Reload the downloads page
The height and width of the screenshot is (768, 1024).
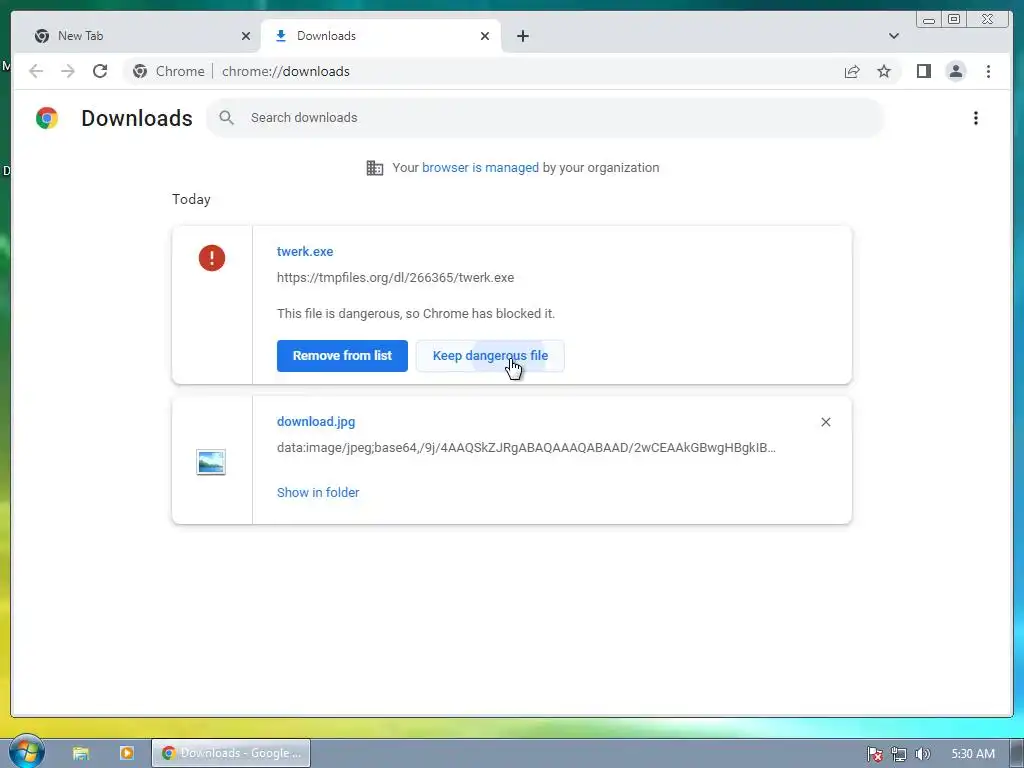[100, 71]
